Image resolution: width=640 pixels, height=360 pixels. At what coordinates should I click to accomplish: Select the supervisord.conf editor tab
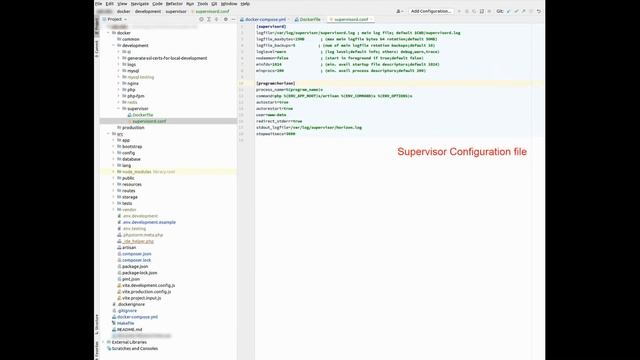pyautogui.click(x=351, y=19)
